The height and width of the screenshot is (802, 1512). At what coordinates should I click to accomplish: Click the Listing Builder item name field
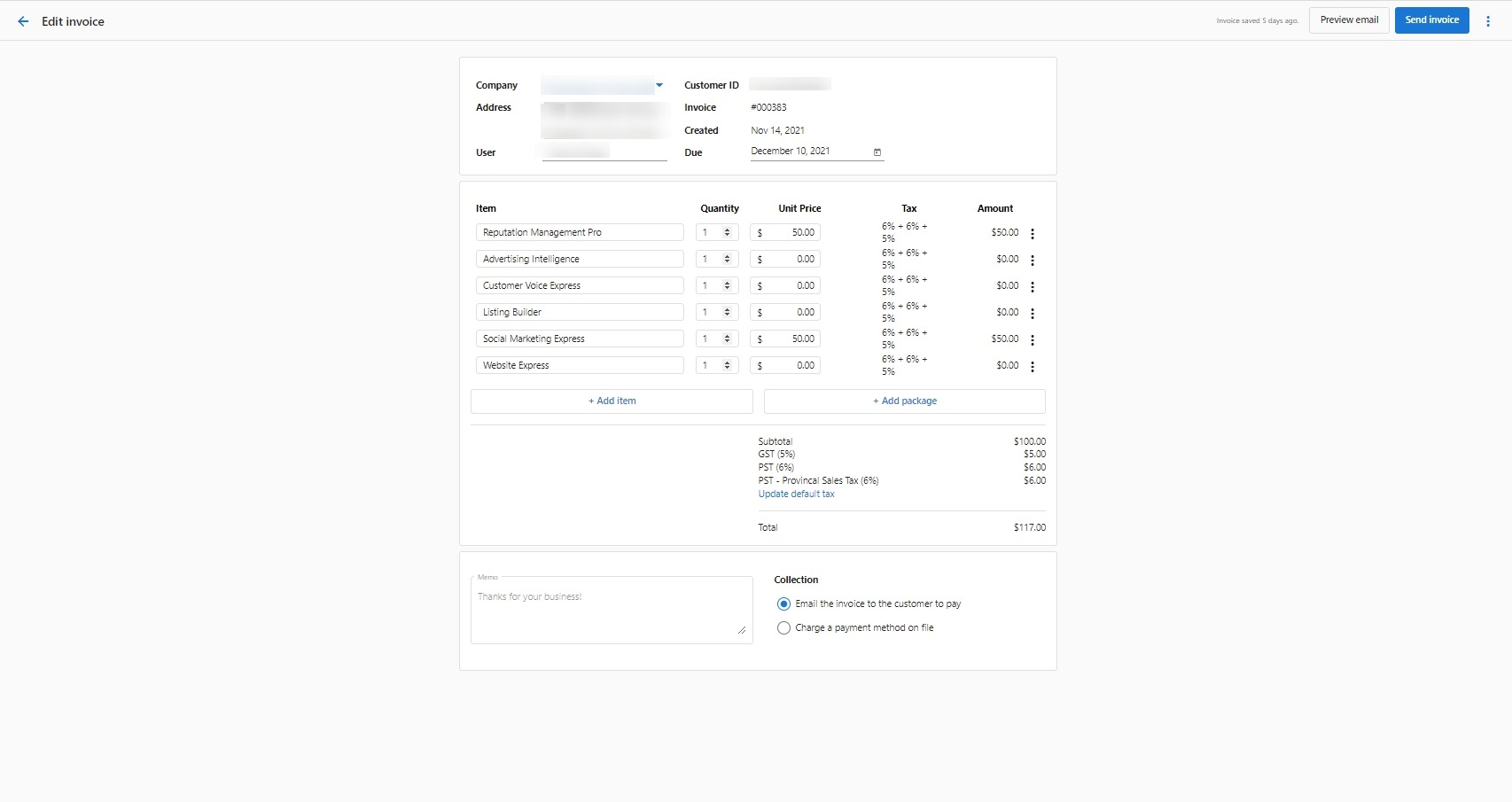[580, 312]
